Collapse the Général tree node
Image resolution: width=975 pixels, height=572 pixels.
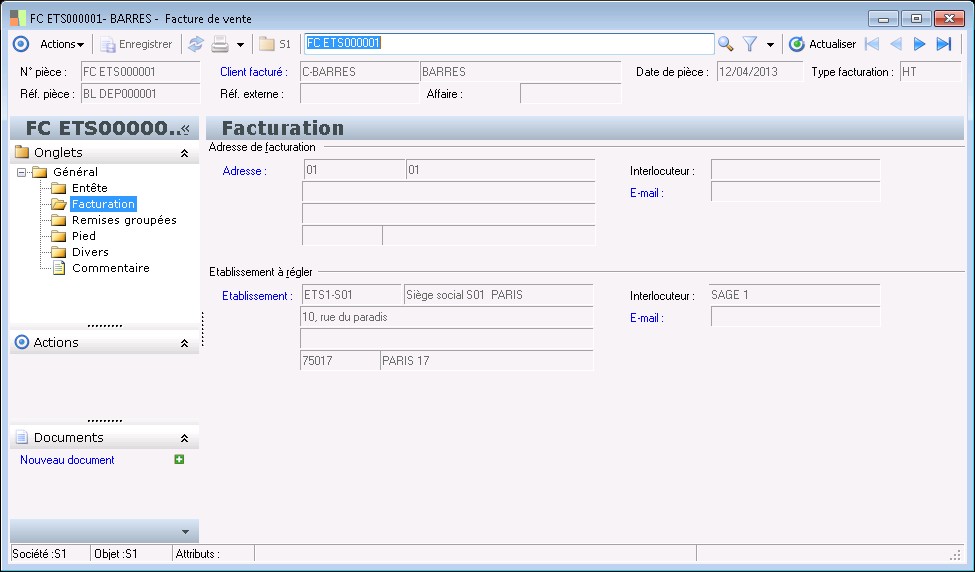(22, 172)
